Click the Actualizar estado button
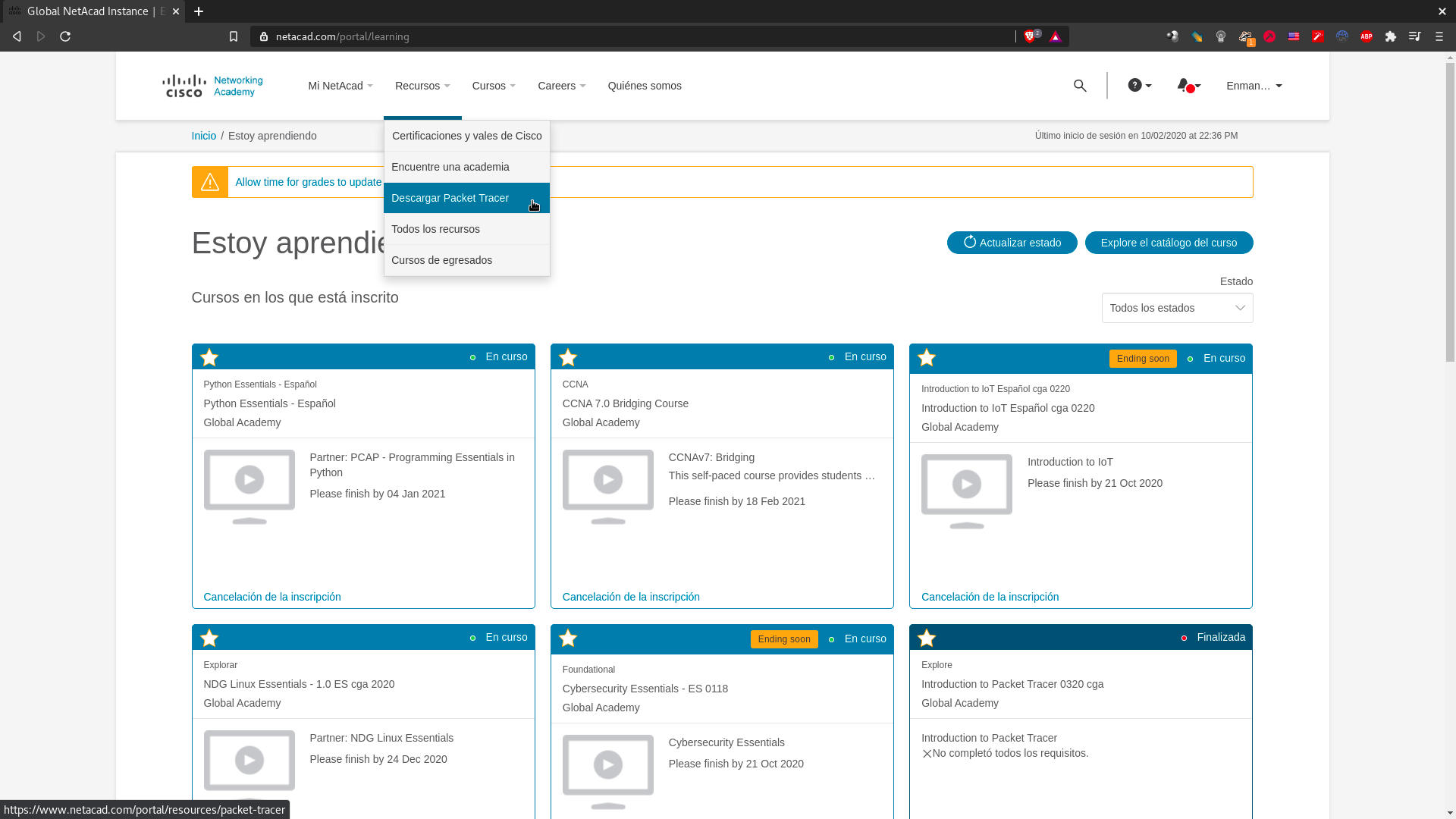Viewport: 1456px width, 819px height. point(1012,243)
